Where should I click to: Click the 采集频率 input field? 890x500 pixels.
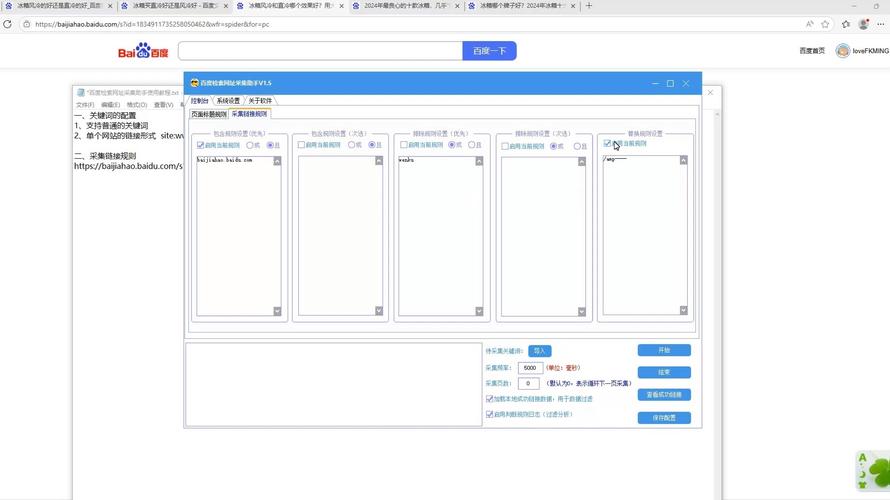point(530,368)
